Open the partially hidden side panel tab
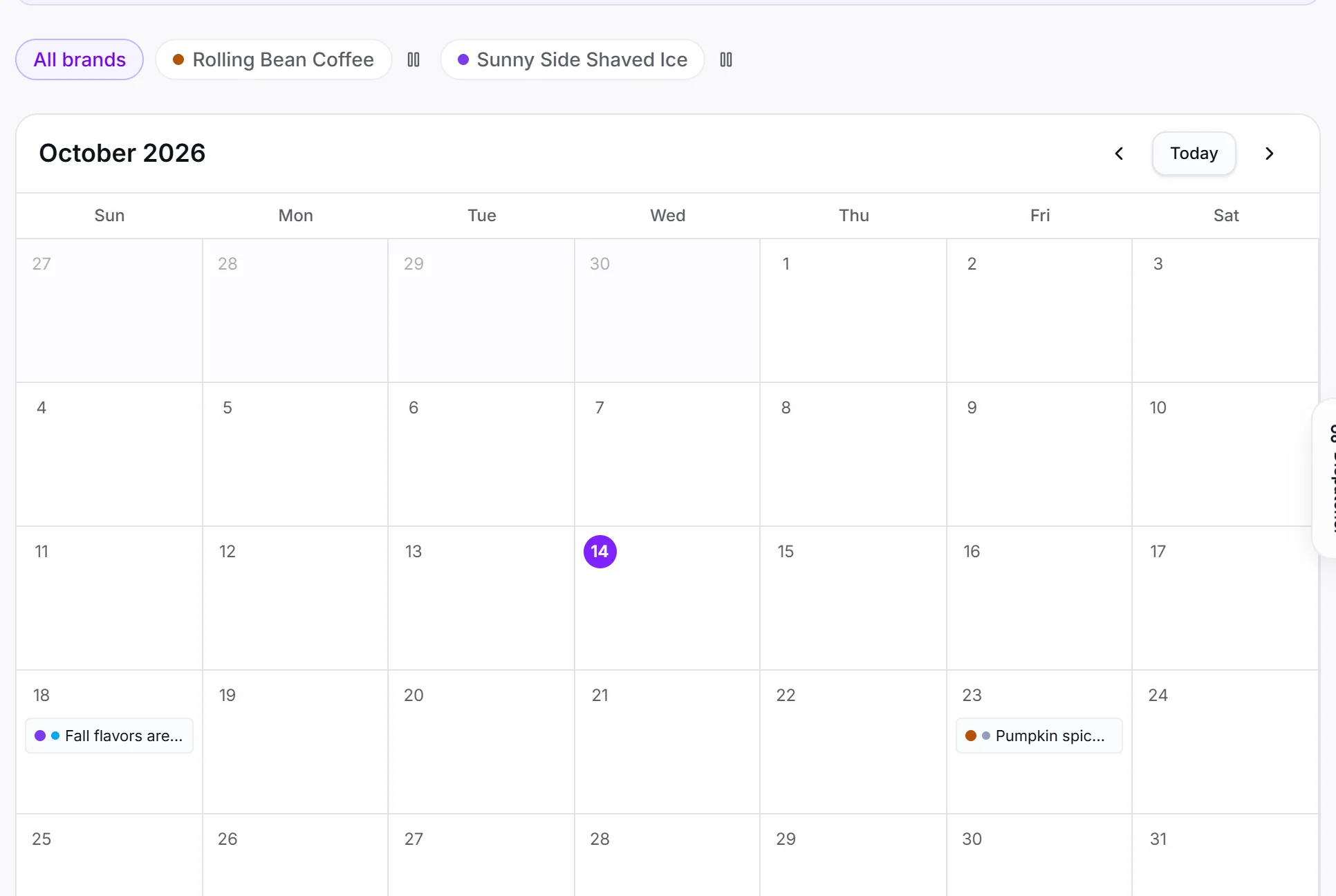The width and height of the screenshot is (1336, 896). pos(1325,478)
